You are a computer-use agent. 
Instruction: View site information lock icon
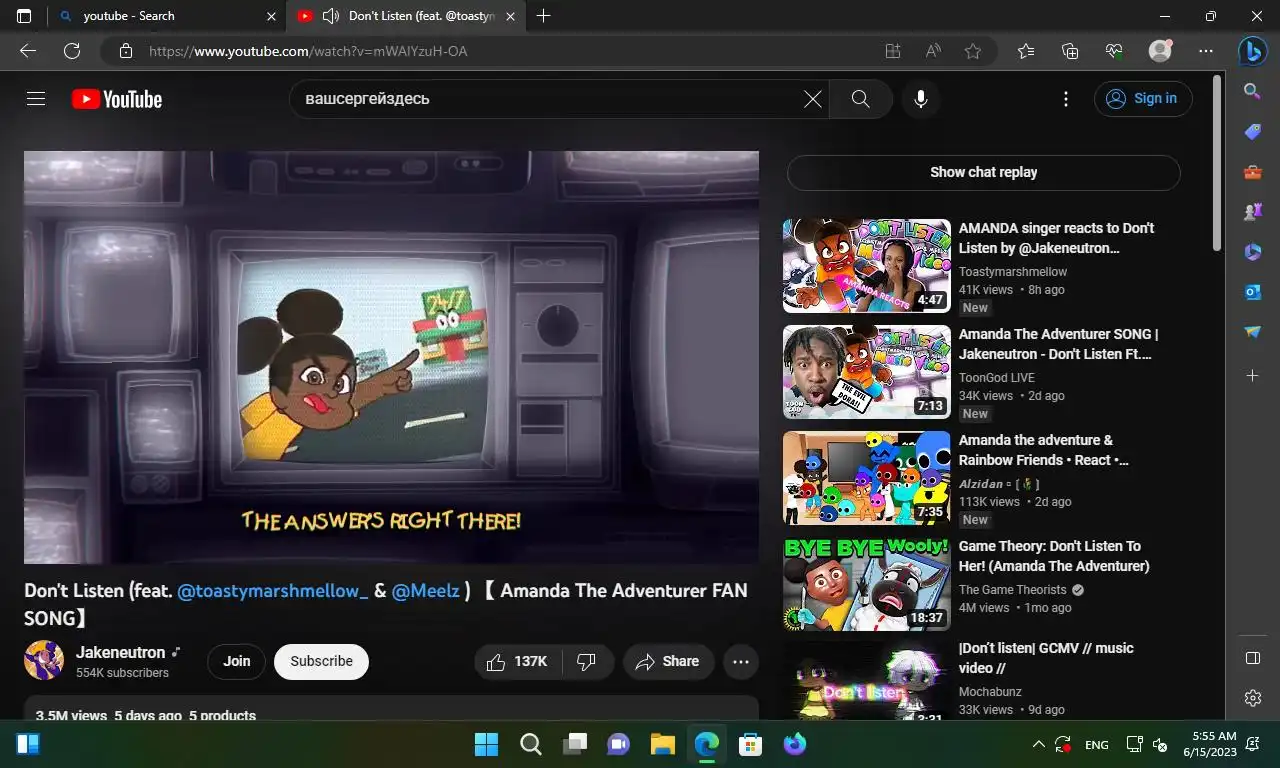pyautogui.click(x=125, y=51)
